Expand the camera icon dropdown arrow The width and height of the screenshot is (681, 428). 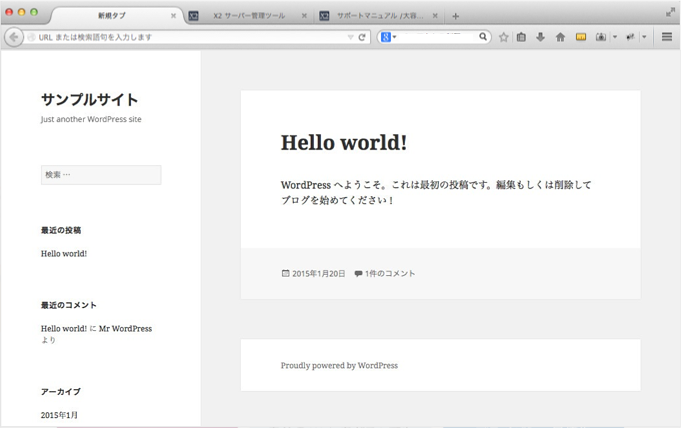point(615,37)
